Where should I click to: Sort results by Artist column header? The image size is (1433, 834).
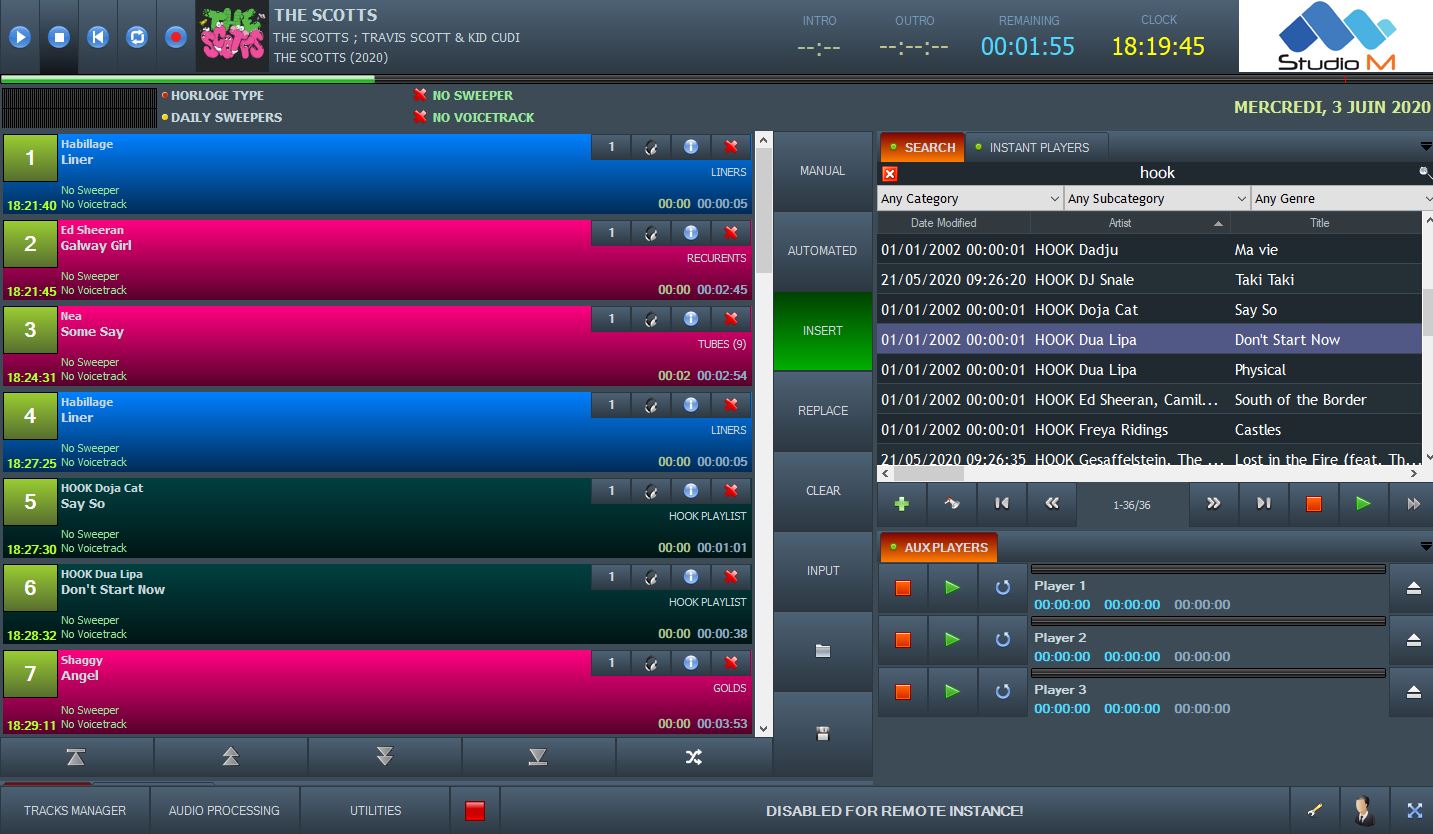[x=1120, y=223]
